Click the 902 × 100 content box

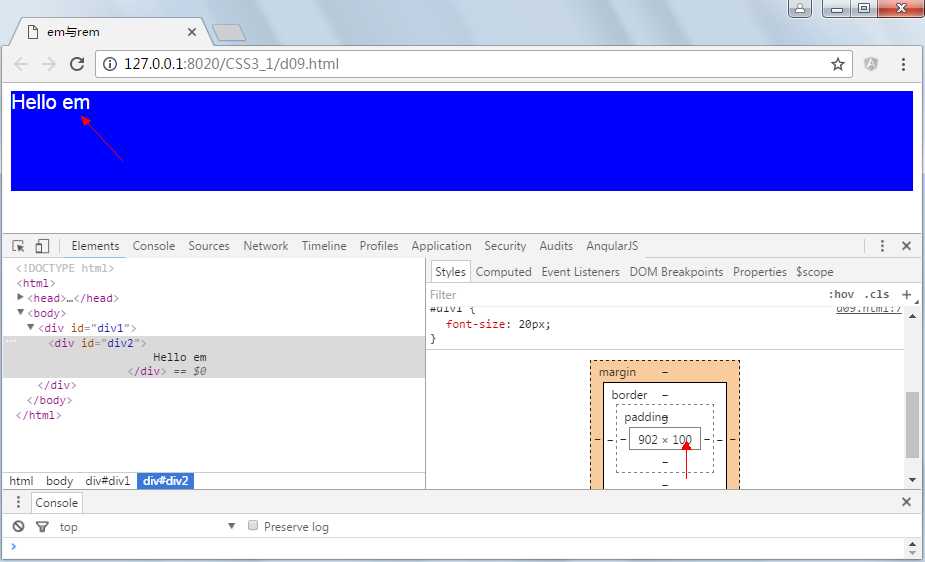click(x=665, y=439)
